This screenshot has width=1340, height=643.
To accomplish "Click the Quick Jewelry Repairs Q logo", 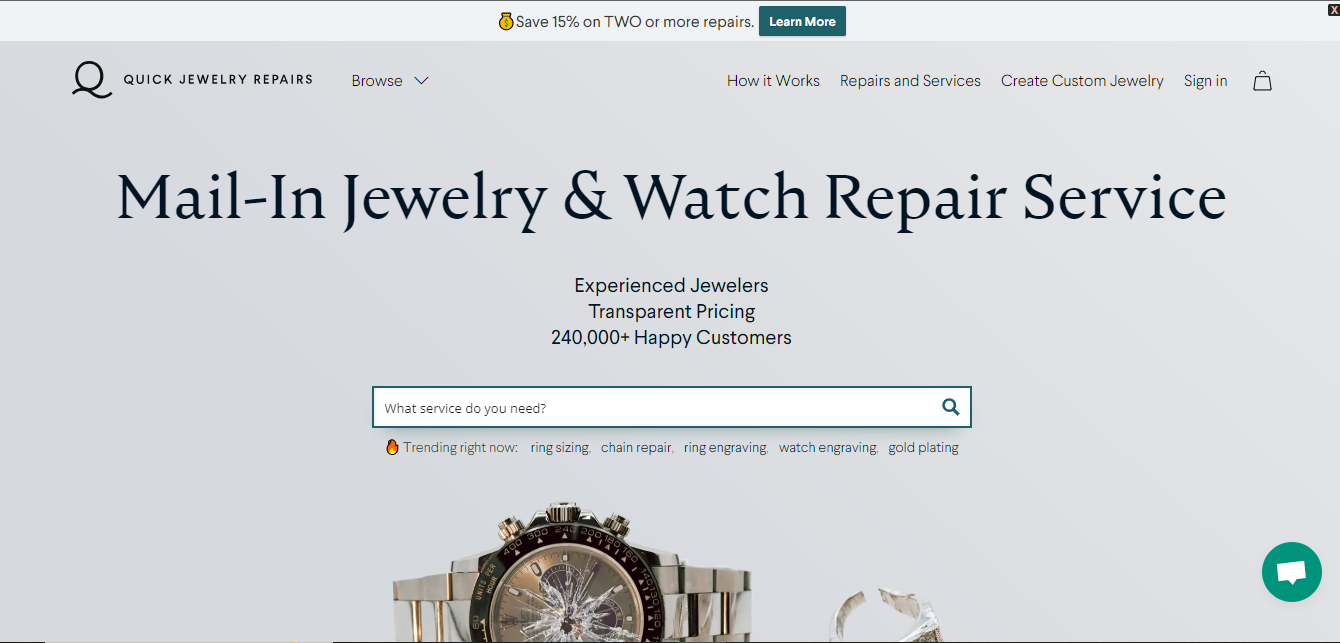I will pyautogui.click(x=92, y=80).
